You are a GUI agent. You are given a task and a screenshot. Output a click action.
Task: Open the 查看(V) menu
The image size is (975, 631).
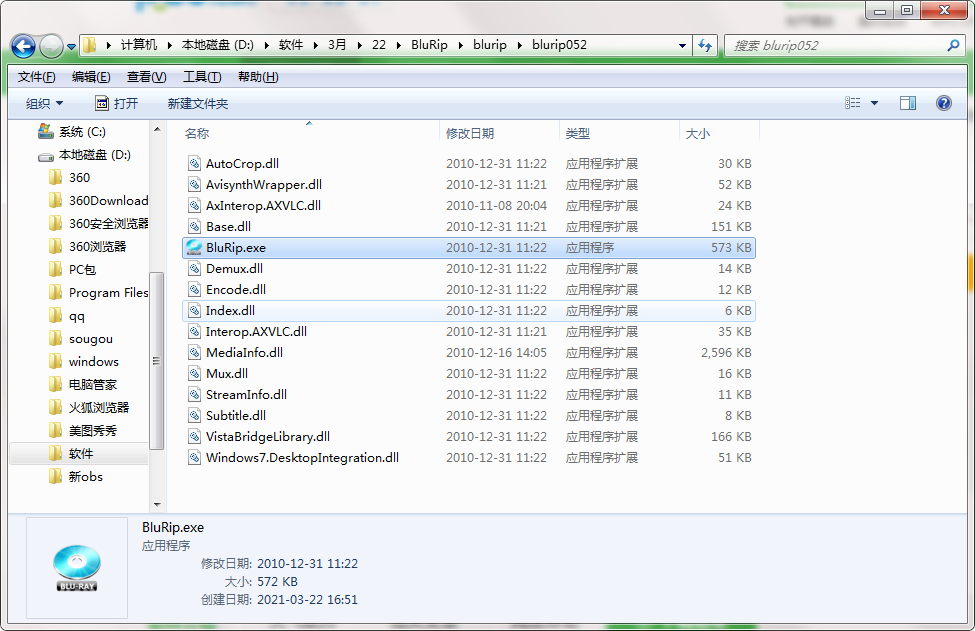[x=146, y=77]
